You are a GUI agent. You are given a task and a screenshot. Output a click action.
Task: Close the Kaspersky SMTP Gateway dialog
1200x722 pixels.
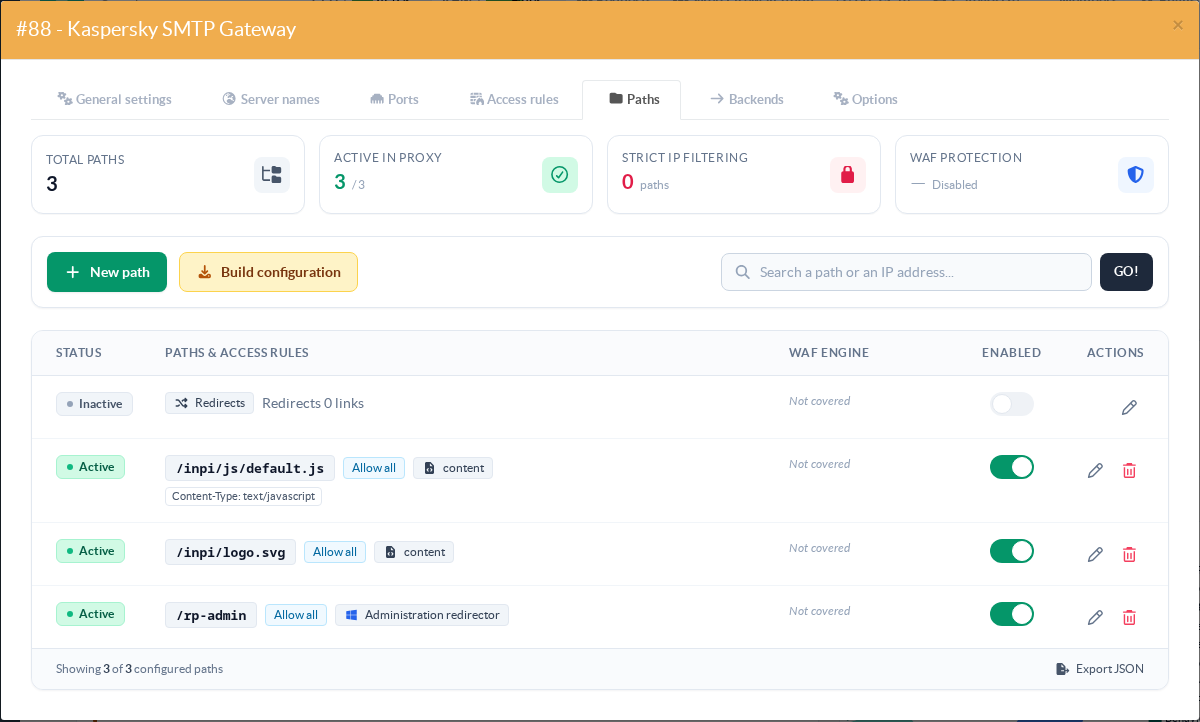point(1178,25)
